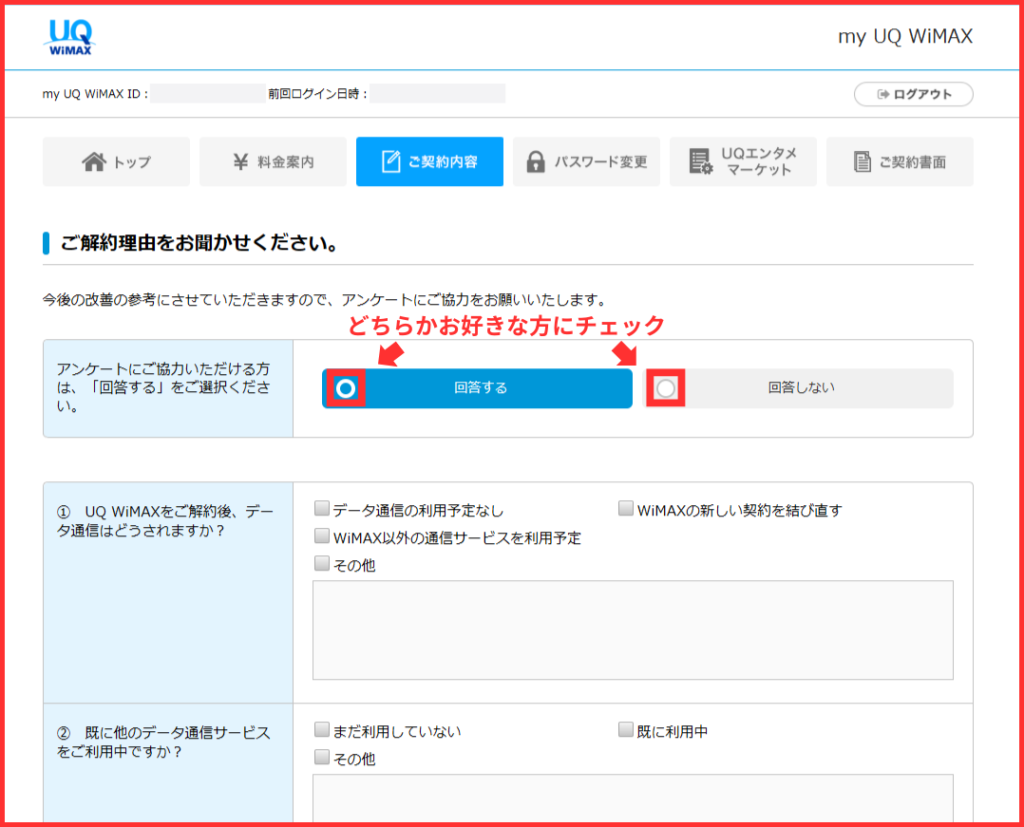Check その他 under question ②
This screenshot has width=1024, height=827.
(x=322, y=756)
